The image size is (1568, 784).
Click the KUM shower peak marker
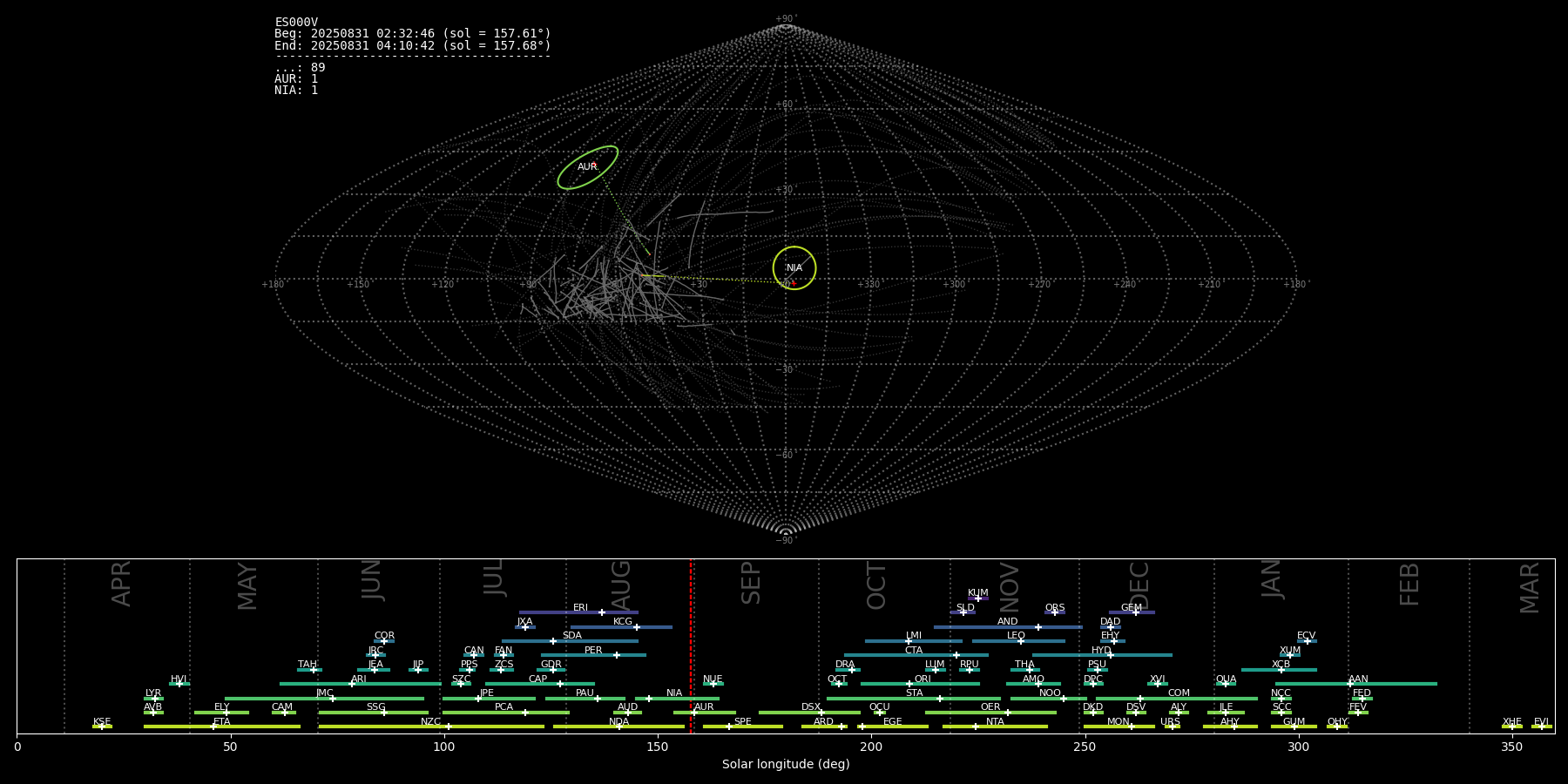(x=978, y=598)
